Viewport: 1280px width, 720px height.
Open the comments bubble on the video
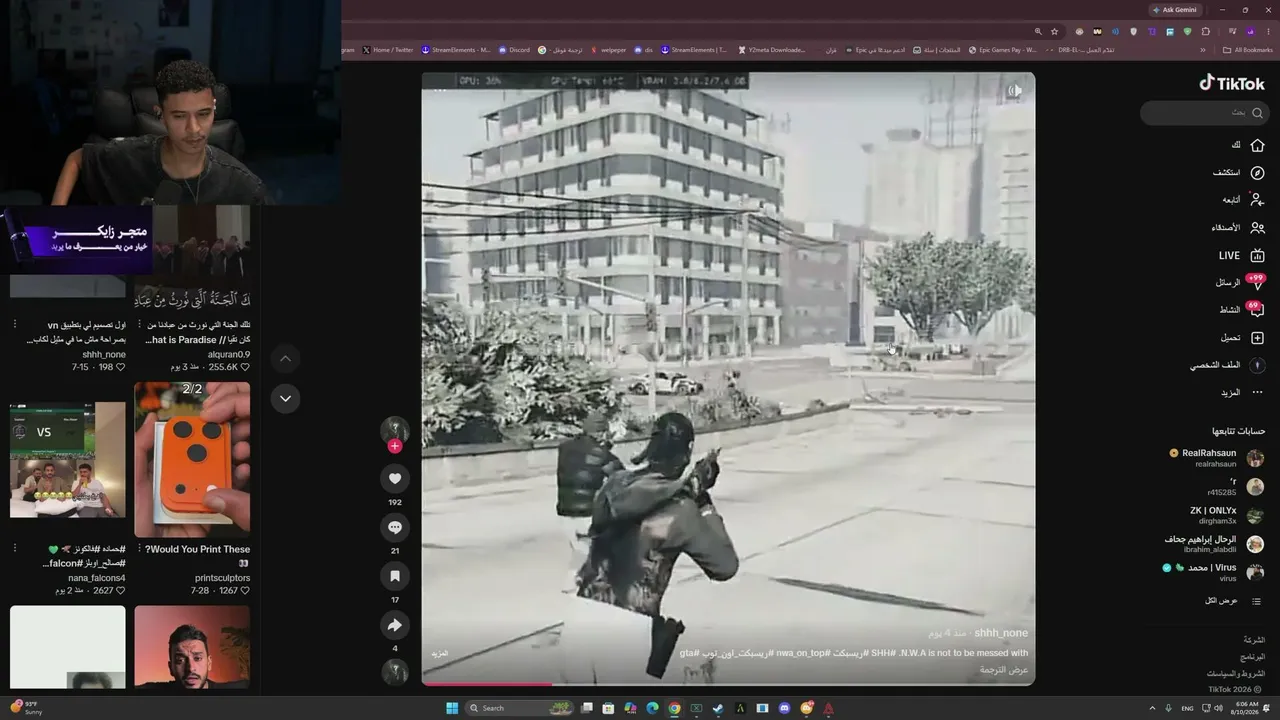click(395, 527)
